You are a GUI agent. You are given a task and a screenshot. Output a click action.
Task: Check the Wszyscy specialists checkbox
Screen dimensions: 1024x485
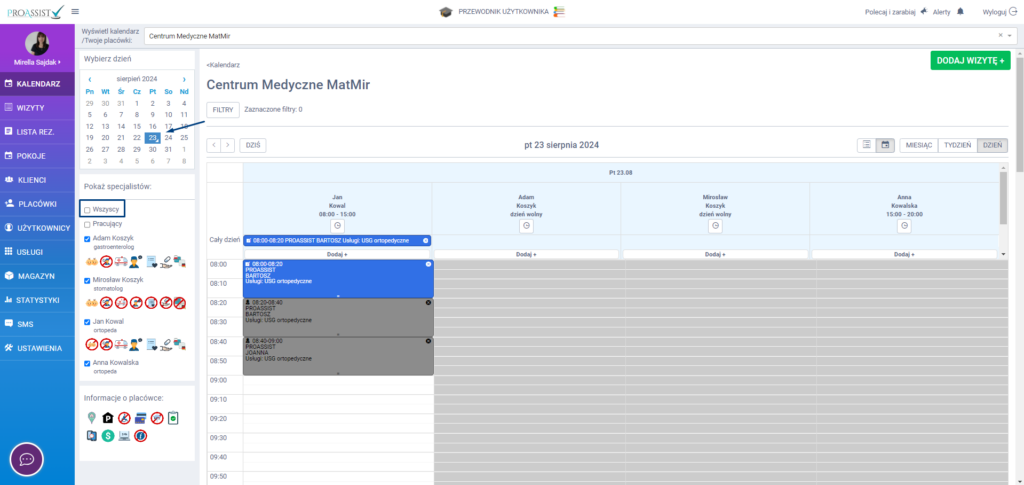click(87, 210)
